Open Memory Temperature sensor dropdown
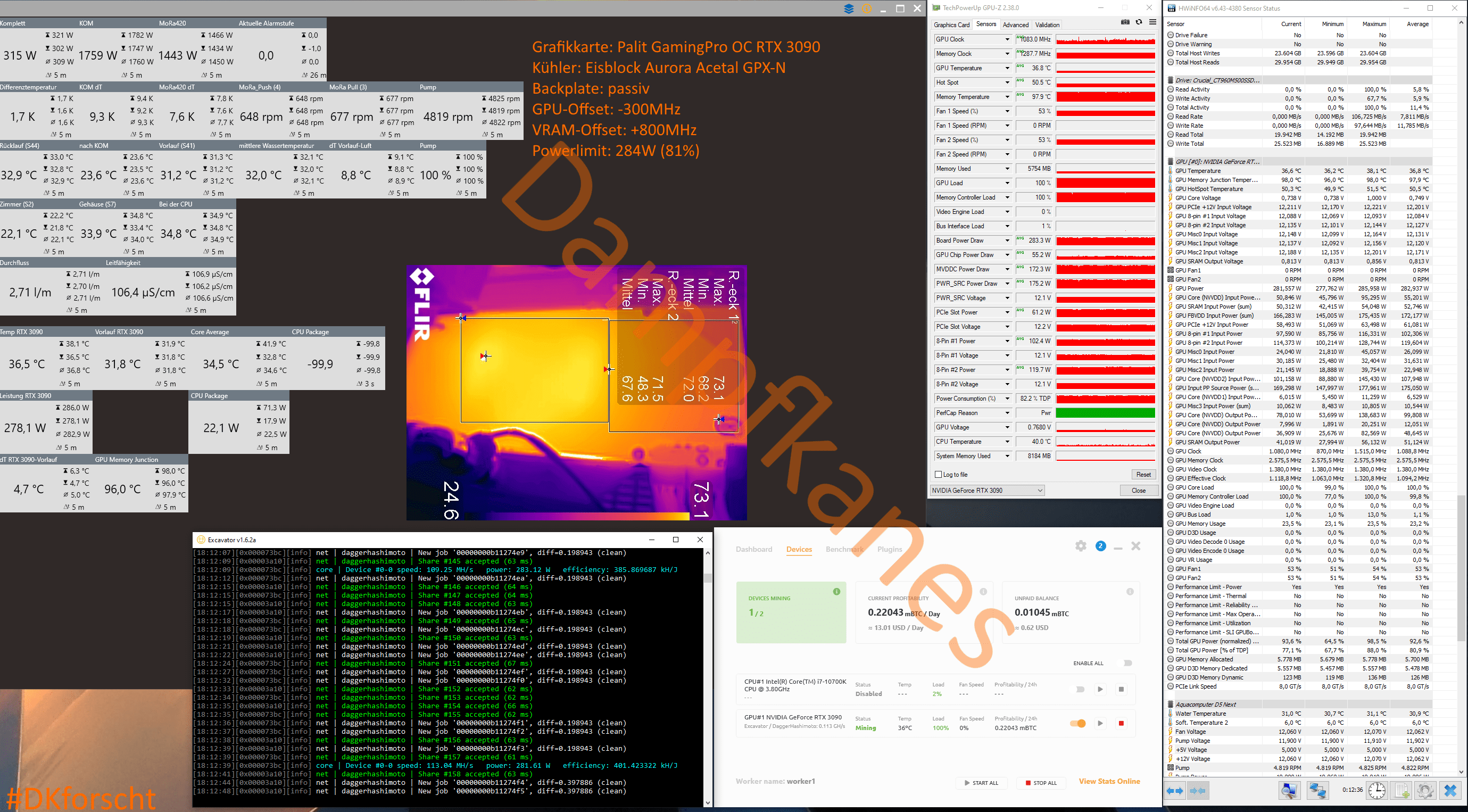1468x812 pixels. (1007, 97)
